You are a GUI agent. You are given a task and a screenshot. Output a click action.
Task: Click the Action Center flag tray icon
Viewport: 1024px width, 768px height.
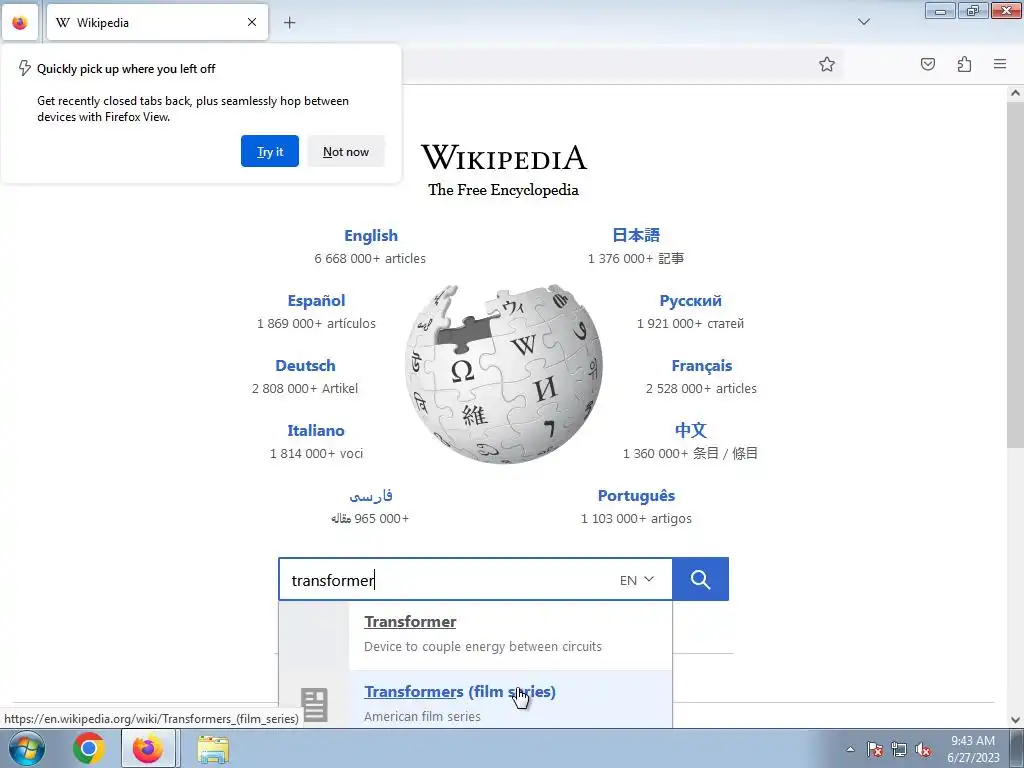tap(875, 749)
